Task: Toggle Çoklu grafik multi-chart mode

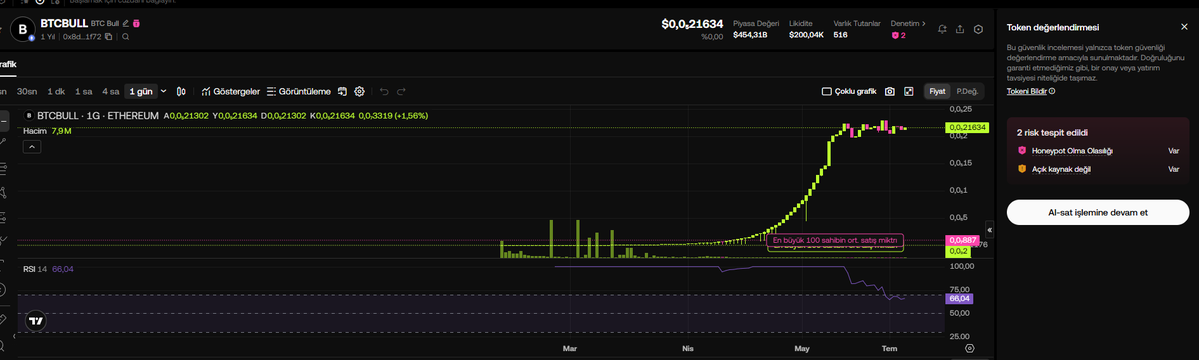Action: 849,92
